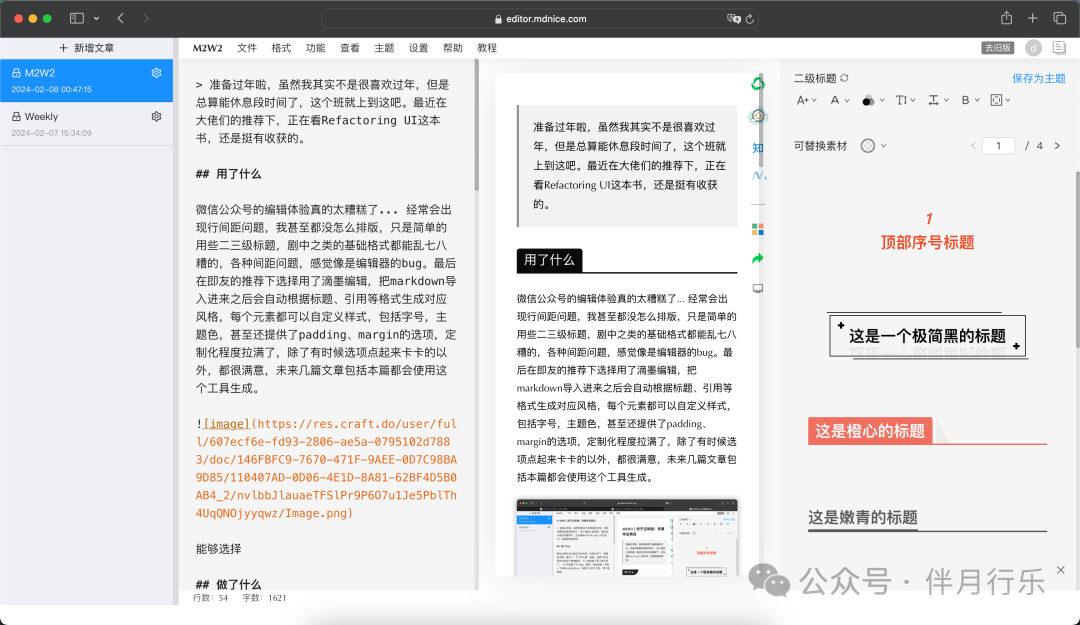Open the 功能 menu
This screenshot has height=625, width=1080.
pos(315,48)
